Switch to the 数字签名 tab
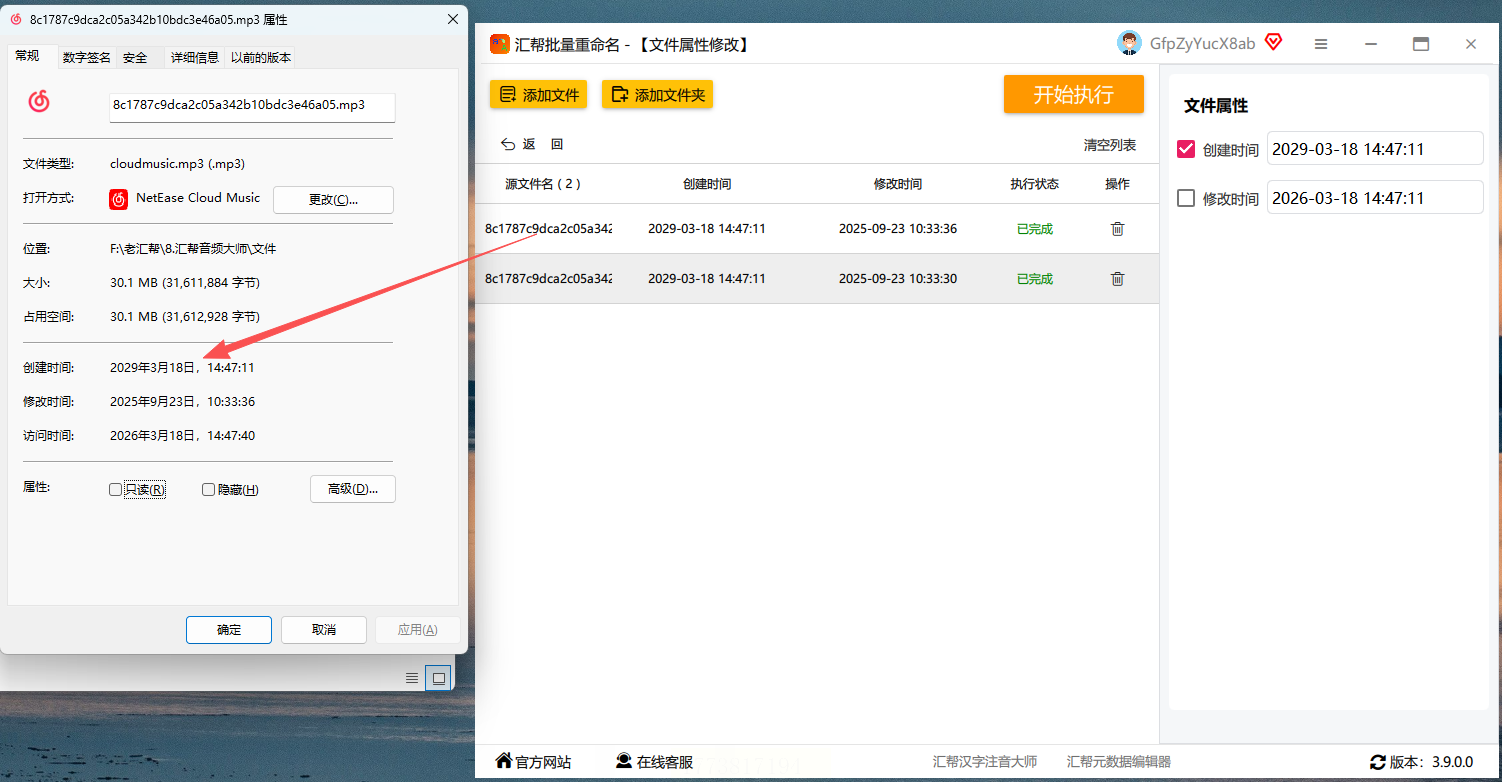This screenshot has height=782, width=1502. [x=87, y=58]
